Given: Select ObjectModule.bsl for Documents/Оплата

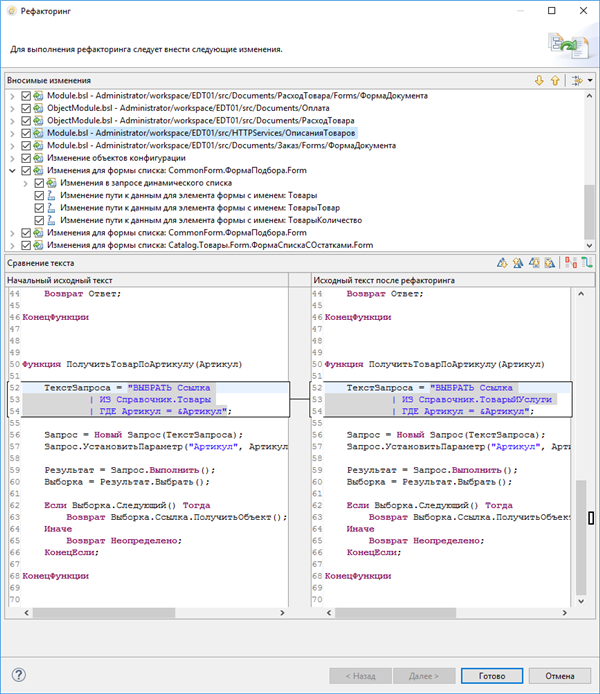Looking at the screenshot, I should point(150,107).
